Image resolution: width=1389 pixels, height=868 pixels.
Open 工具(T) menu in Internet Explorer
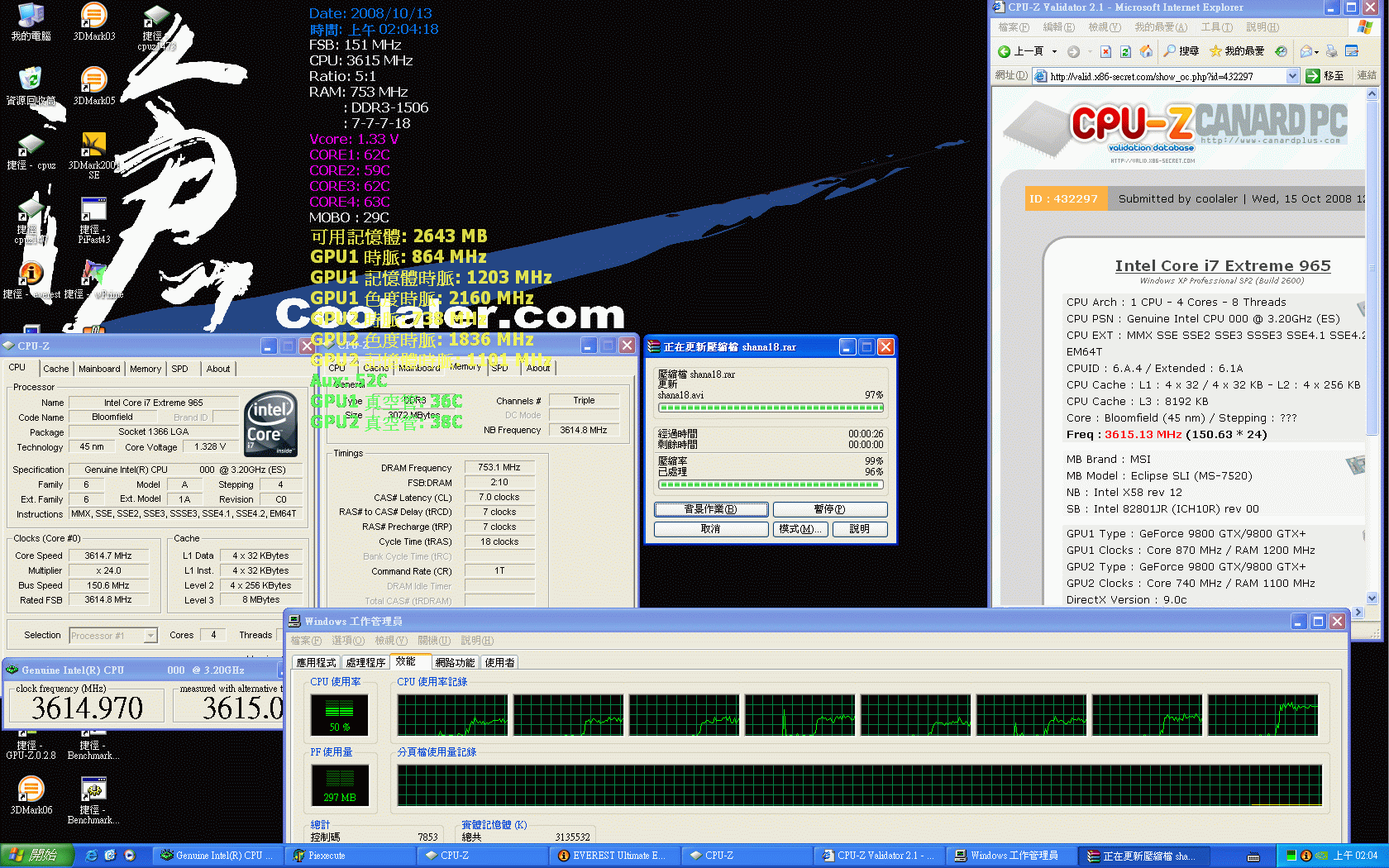[1216, 27]
